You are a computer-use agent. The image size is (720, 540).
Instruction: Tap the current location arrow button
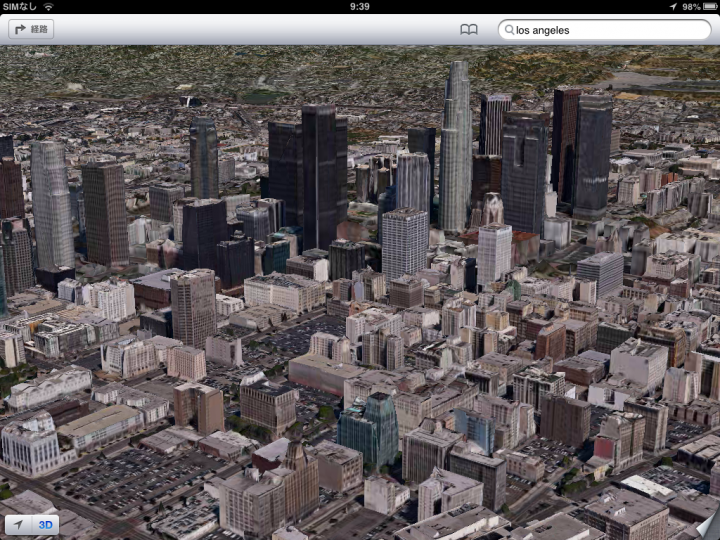click(18, 524)
